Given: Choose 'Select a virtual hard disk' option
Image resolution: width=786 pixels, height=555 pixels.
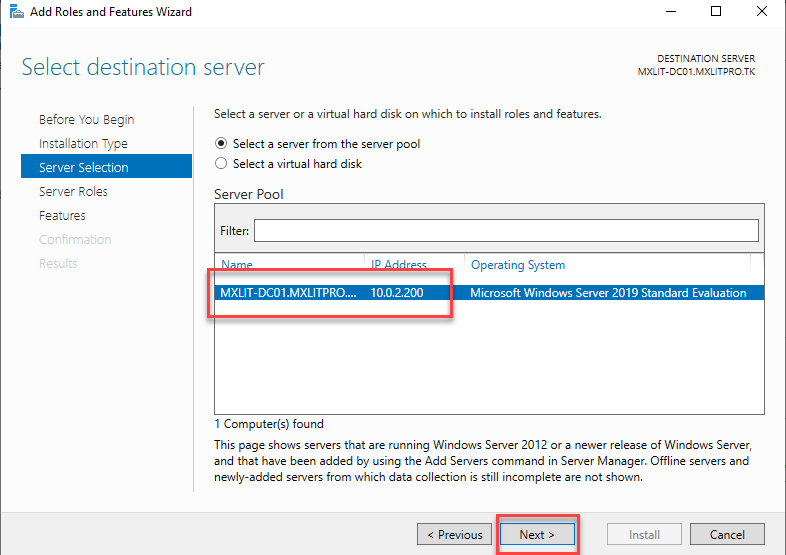Looking at the screenshot, I should coord(222,163).
